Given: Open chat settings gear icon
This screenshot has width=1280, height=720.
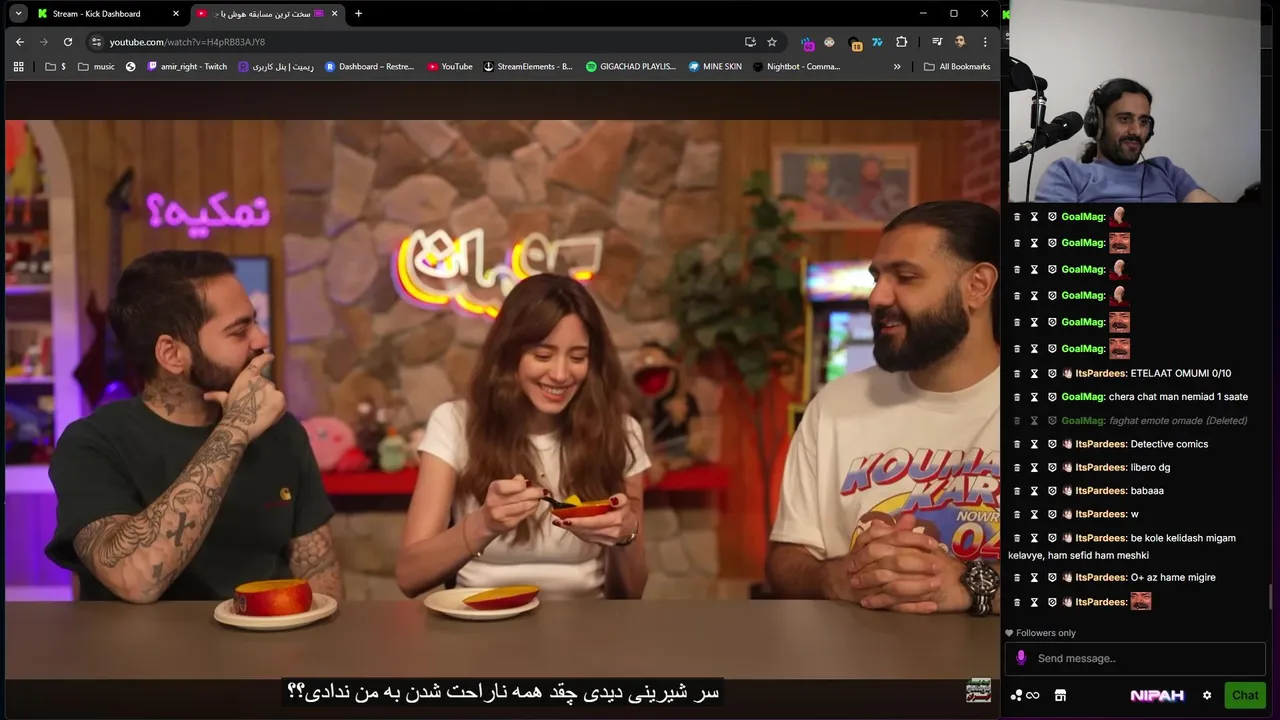Looking at the screenshot, I should (1207, 695).
